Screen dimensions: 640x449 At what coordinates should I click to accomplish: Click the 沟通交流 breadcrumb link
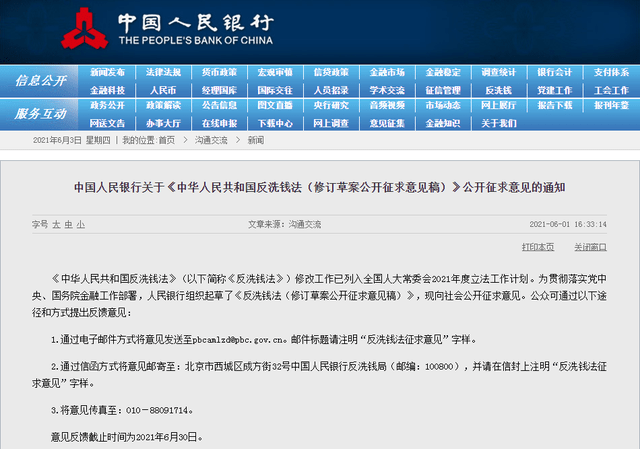pyautogui.click(x=211, y=140)
